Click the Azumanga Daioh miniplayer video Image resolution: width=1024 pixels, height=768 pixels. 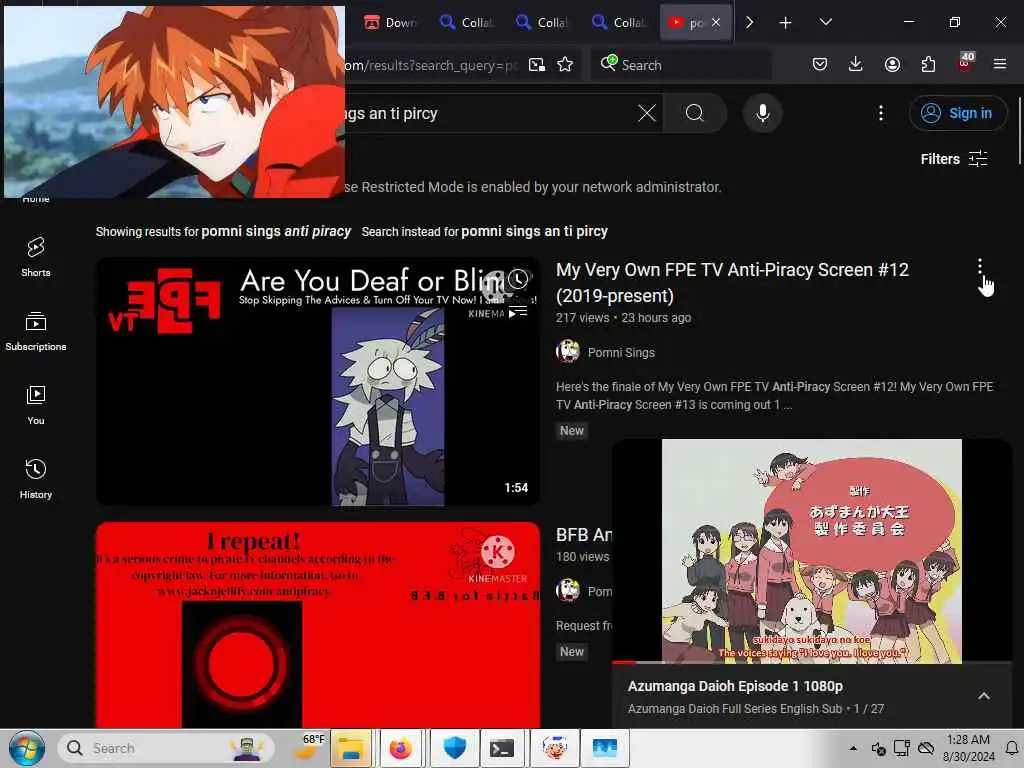[x=812, y=551]
